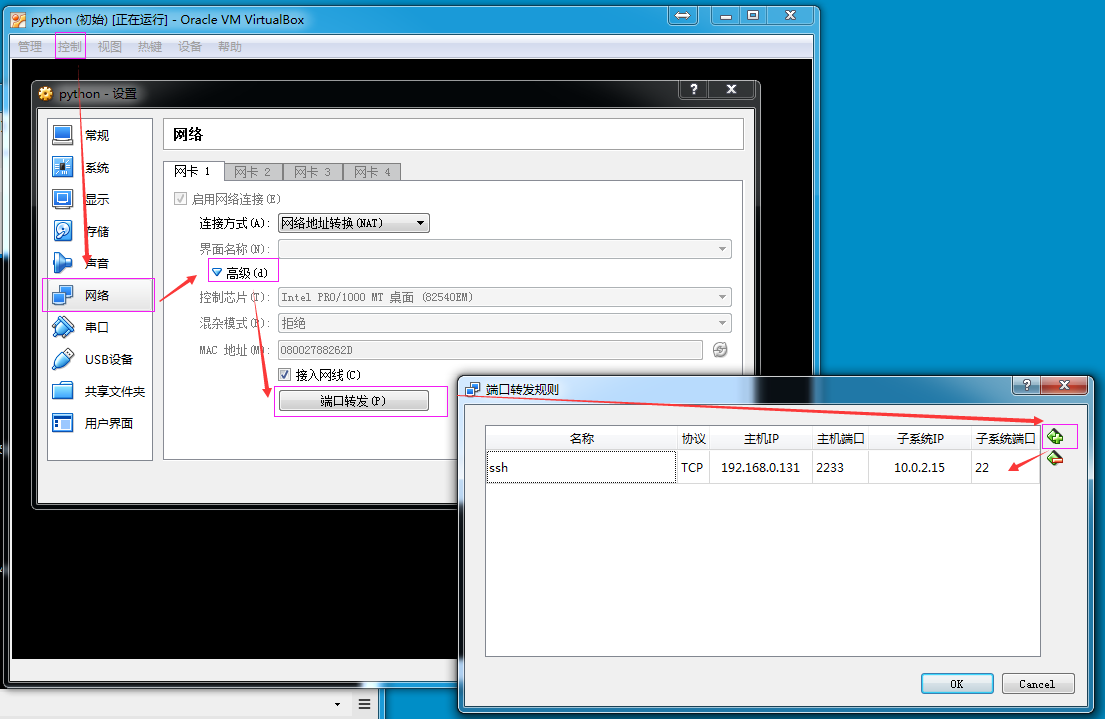Open the 系统 settings category
Image resolution: width=1105 pixels, height=719 pixels.
[x=100, y=167]
